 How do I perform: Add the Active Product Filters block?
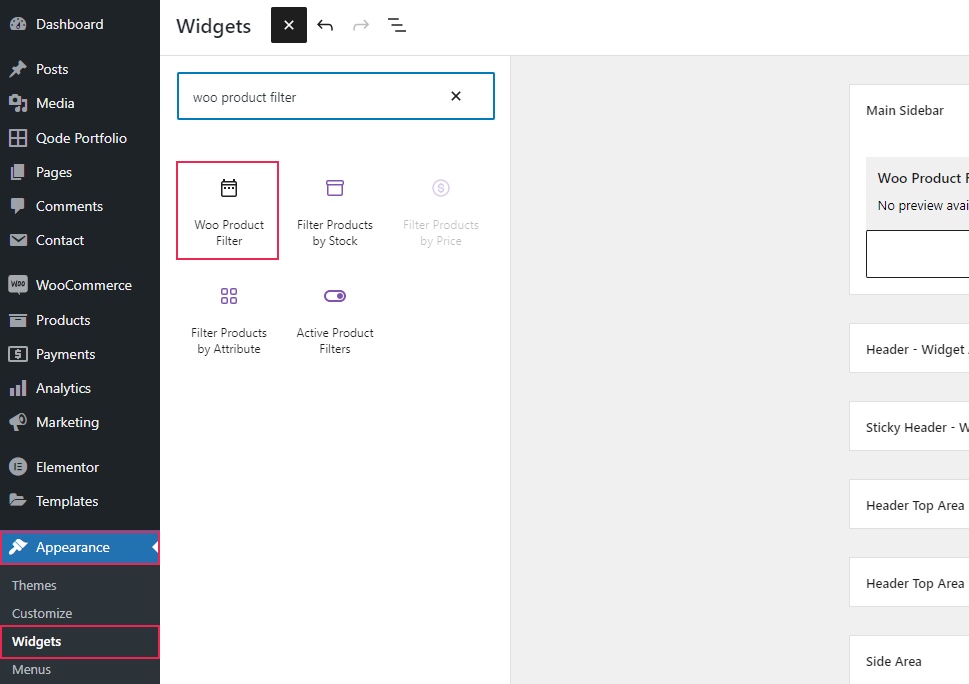click(x=335, y=319)
